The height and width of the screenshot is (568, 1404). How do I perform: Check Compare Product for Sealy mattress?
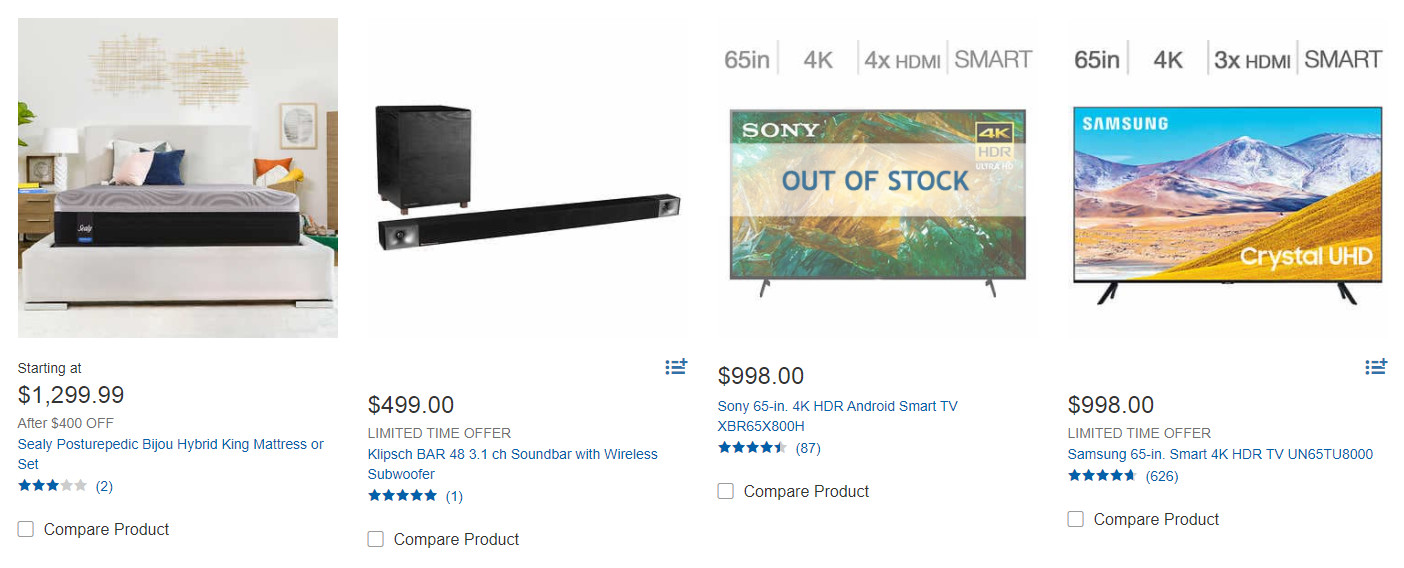click(26, 529)
